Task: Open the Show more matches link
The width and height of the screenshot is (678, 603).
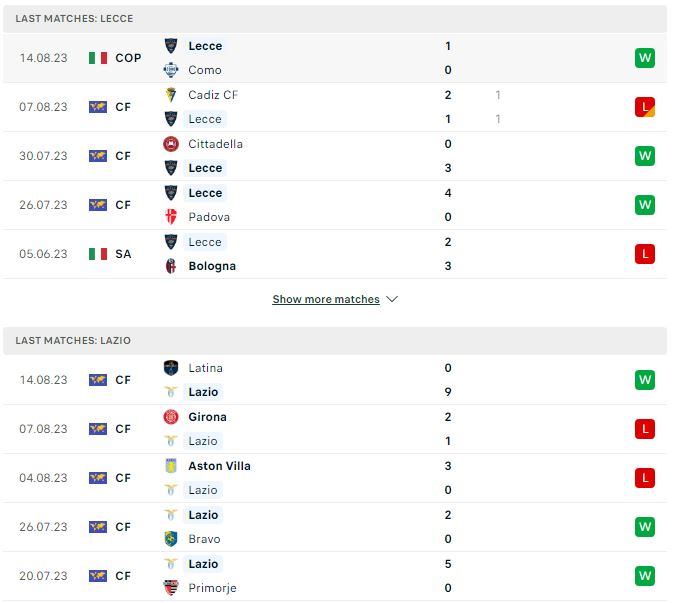Action: pos(326,299)
